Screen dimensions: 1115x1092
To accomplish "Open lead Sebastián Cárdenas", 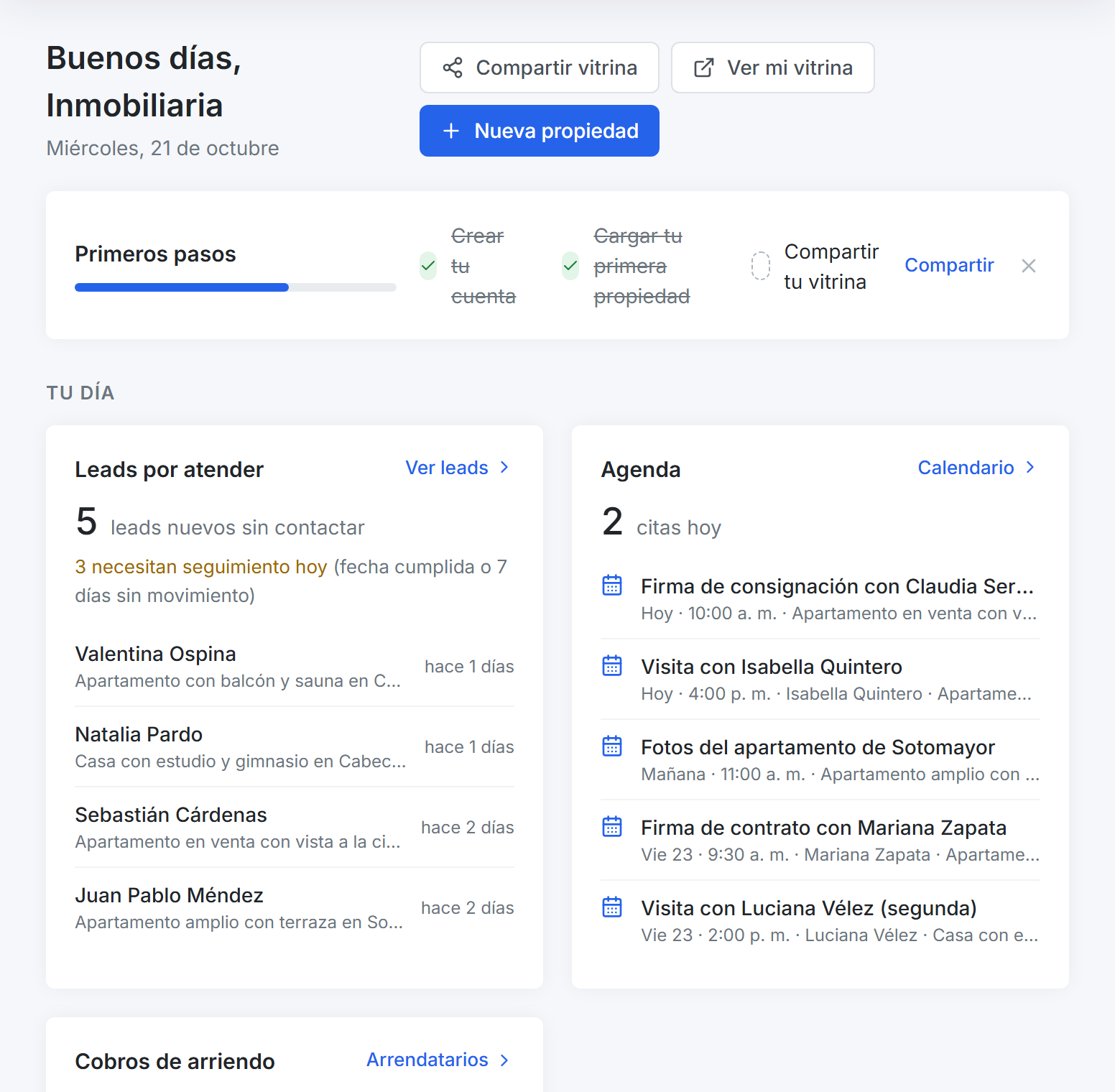I will point(295,828).
